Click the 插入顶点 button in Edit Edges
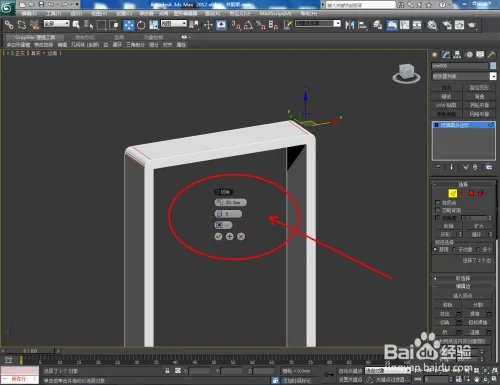500x385 pixels. click(462, 296)
